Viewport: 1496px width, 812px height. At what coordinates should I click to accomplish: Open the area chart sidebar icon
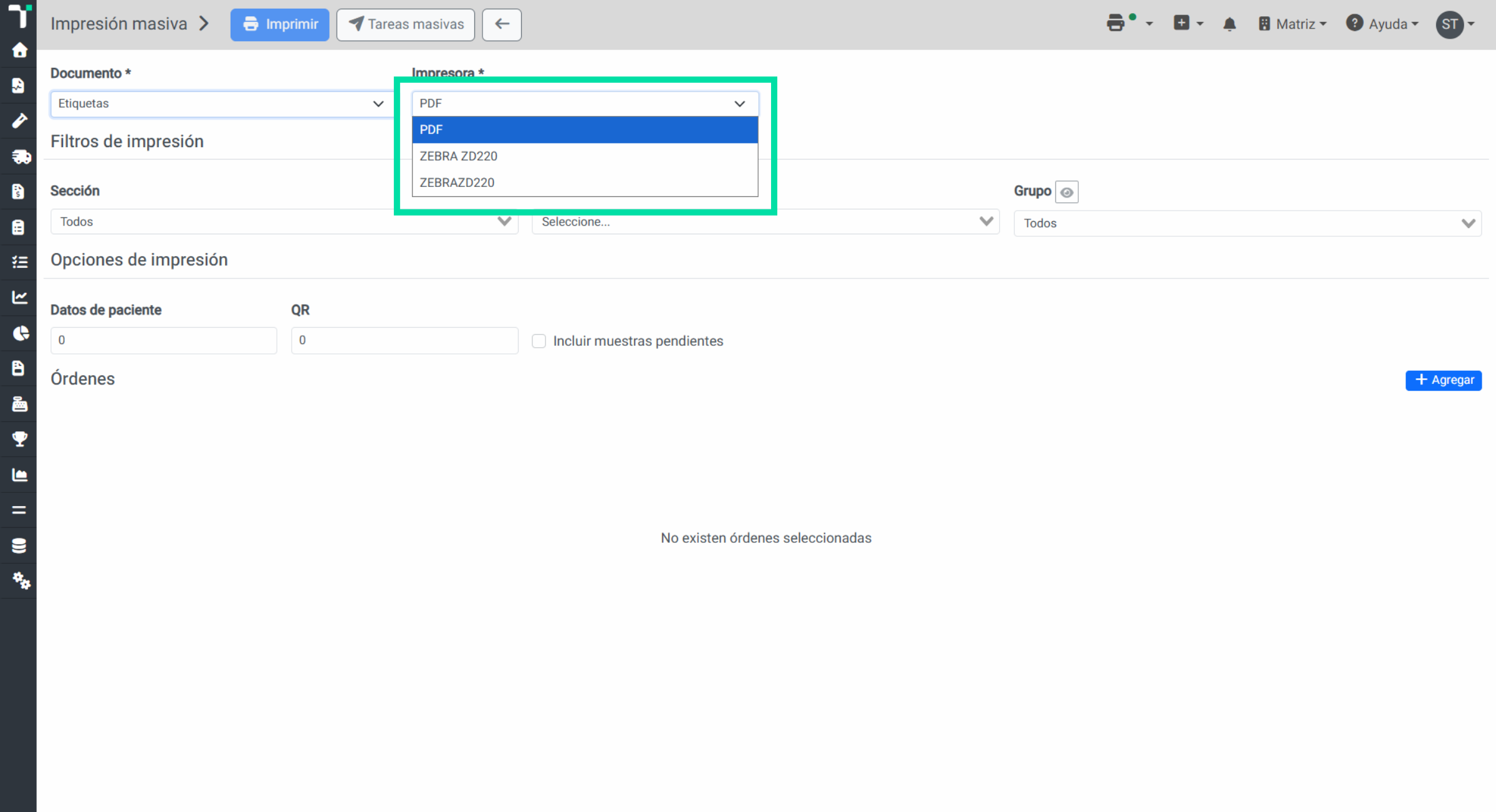point(19,475)
